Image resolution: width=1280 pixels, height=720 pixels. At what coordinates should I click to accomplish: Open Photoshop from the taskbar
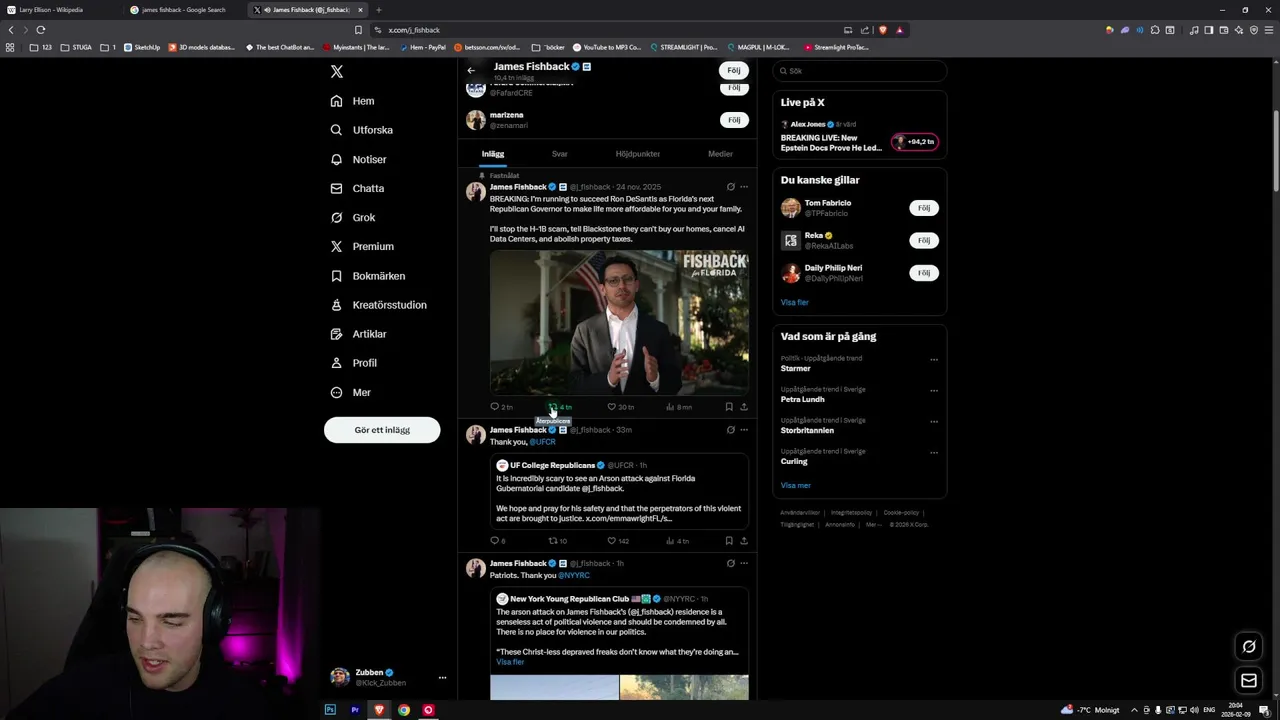pos(330,710)
